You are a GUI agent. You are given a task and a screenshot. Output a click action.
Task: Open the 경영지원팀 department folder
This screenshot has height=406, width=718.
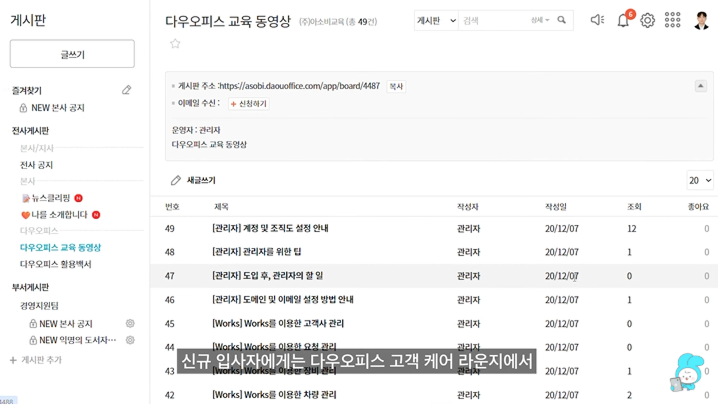pos(39,306)
